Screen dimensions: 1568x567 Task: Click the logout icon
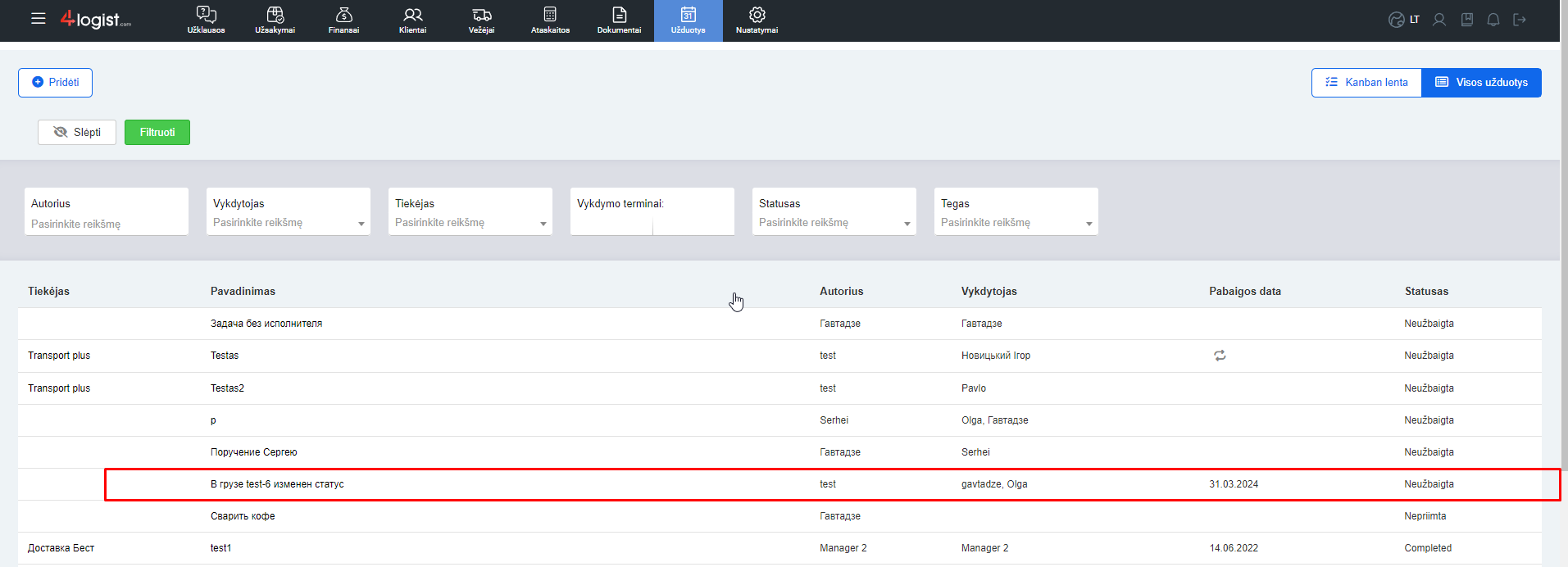[x=1520, y=20]
